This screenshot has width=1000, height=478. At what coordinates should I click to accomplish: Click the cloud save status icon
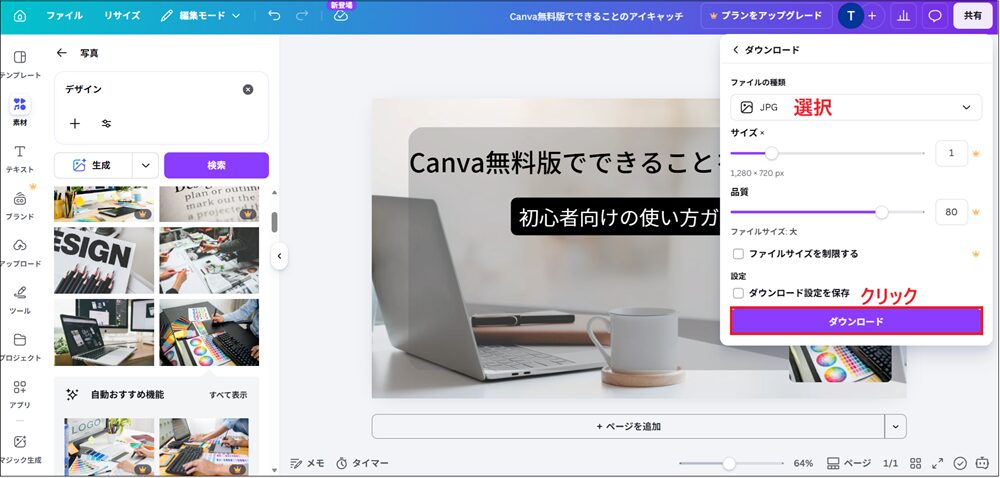(341, 16)
